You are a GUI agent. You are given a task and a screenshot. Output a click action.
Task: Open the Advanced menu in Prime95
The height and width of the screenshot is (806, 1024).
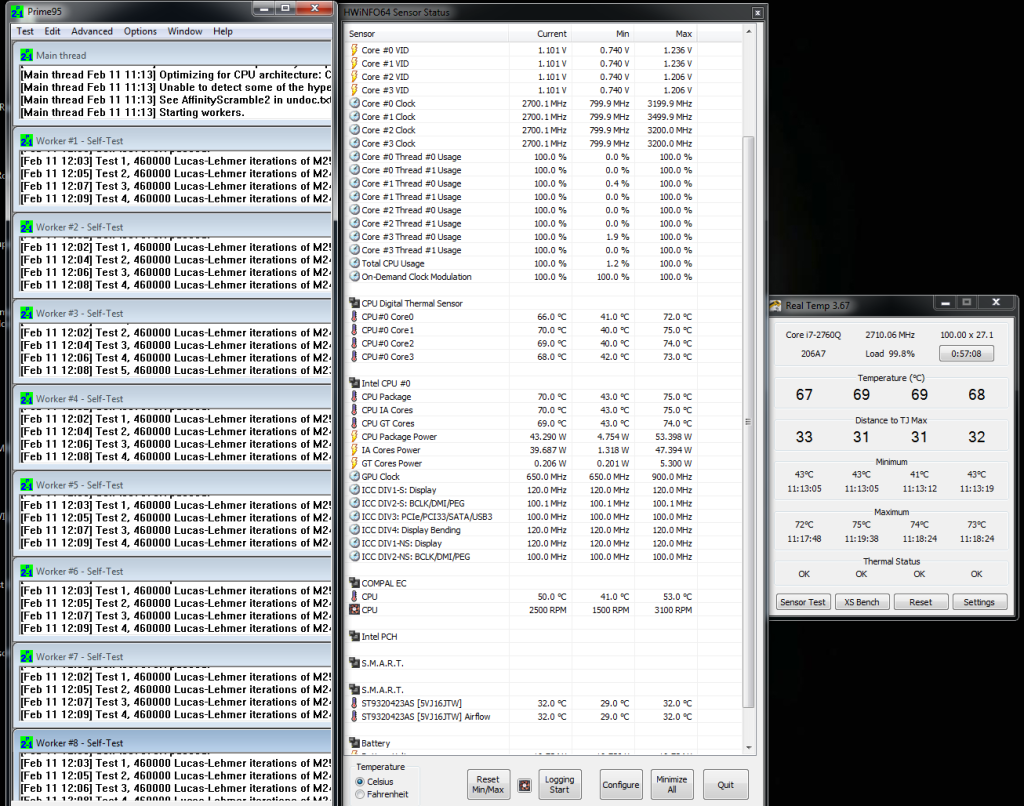coord(91,31)
